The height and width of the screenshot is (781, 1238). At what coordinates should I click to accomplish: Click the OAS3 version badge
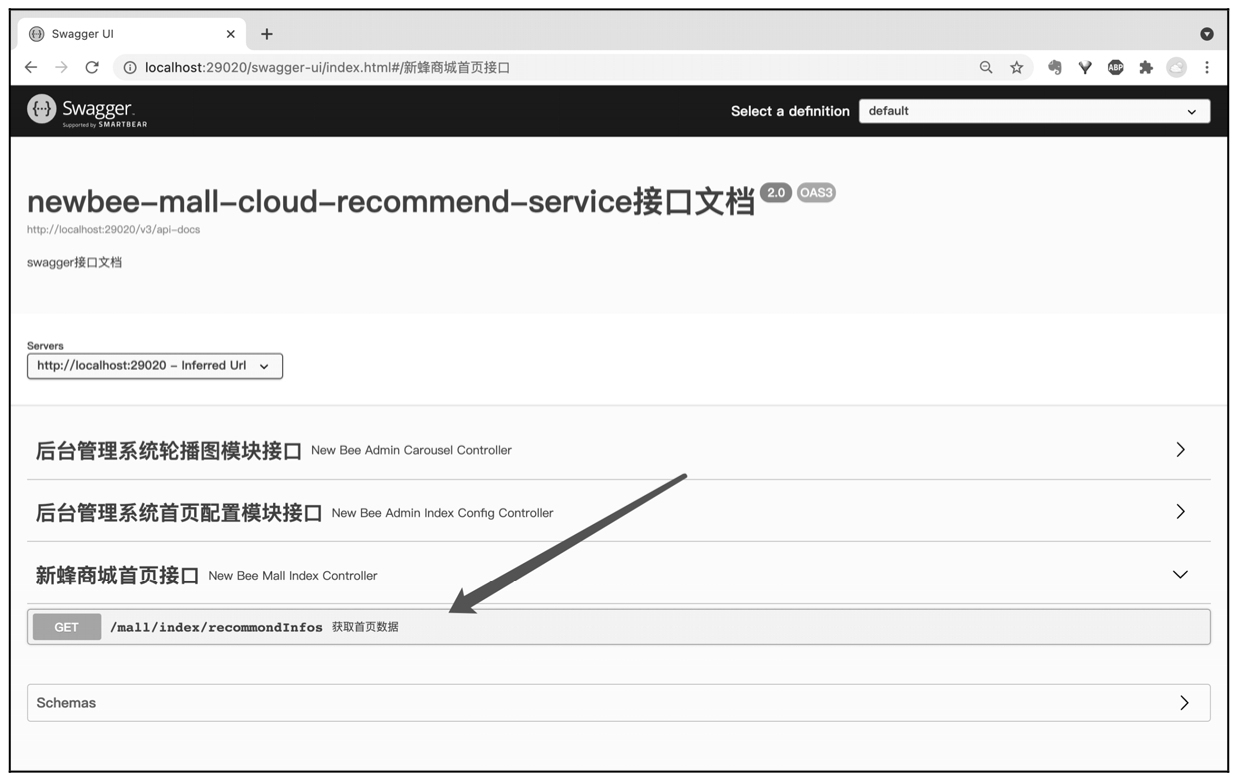tap(816, 192)
